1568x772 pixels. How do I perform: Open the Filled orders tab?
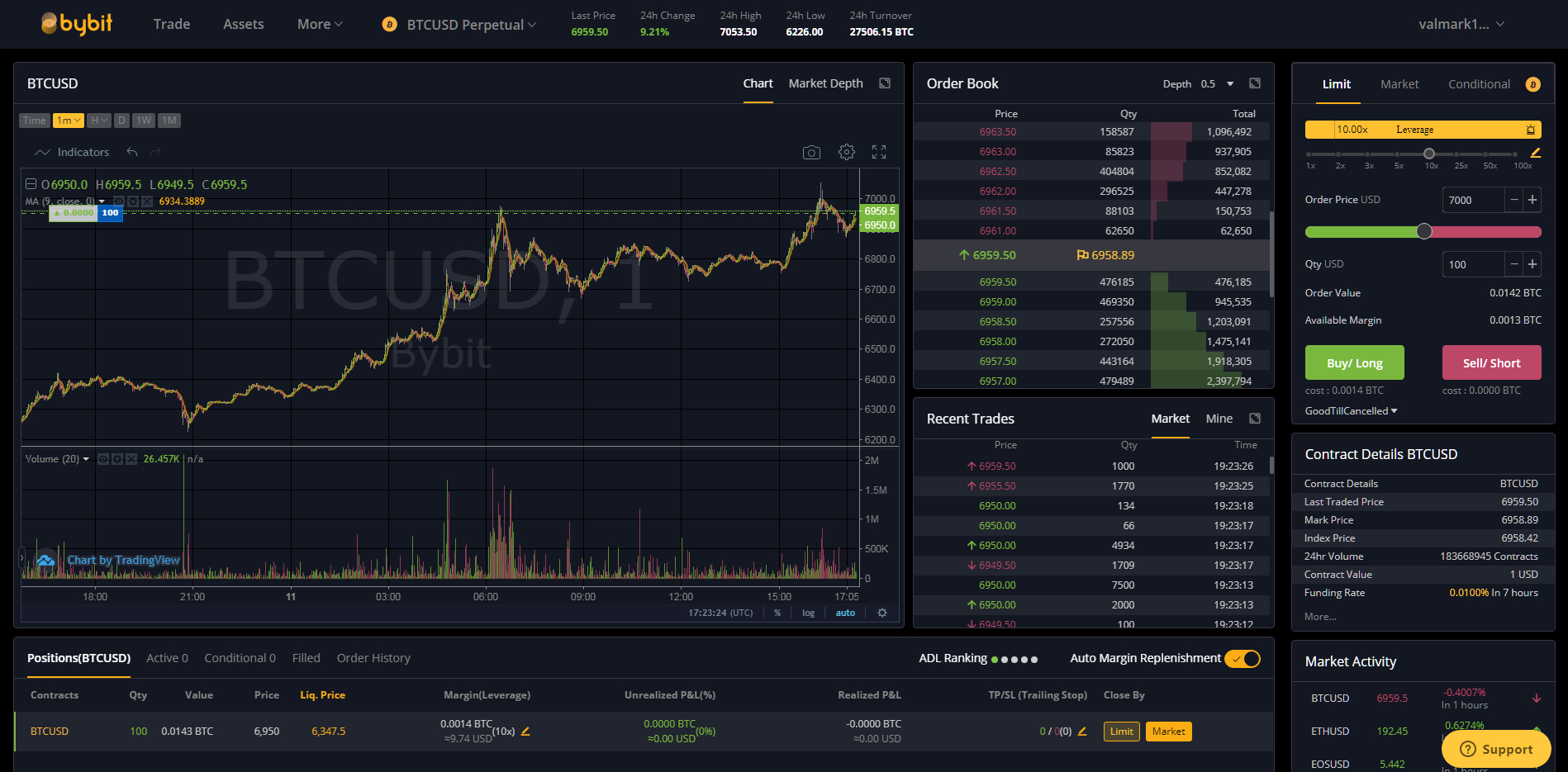(306, 658)
